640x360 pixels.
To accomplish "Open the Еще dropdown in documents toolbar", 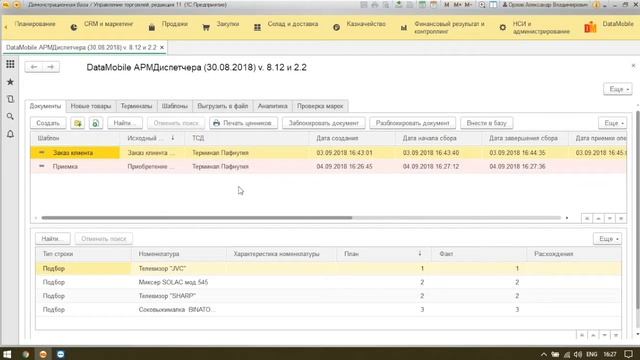I will [613, 123].
